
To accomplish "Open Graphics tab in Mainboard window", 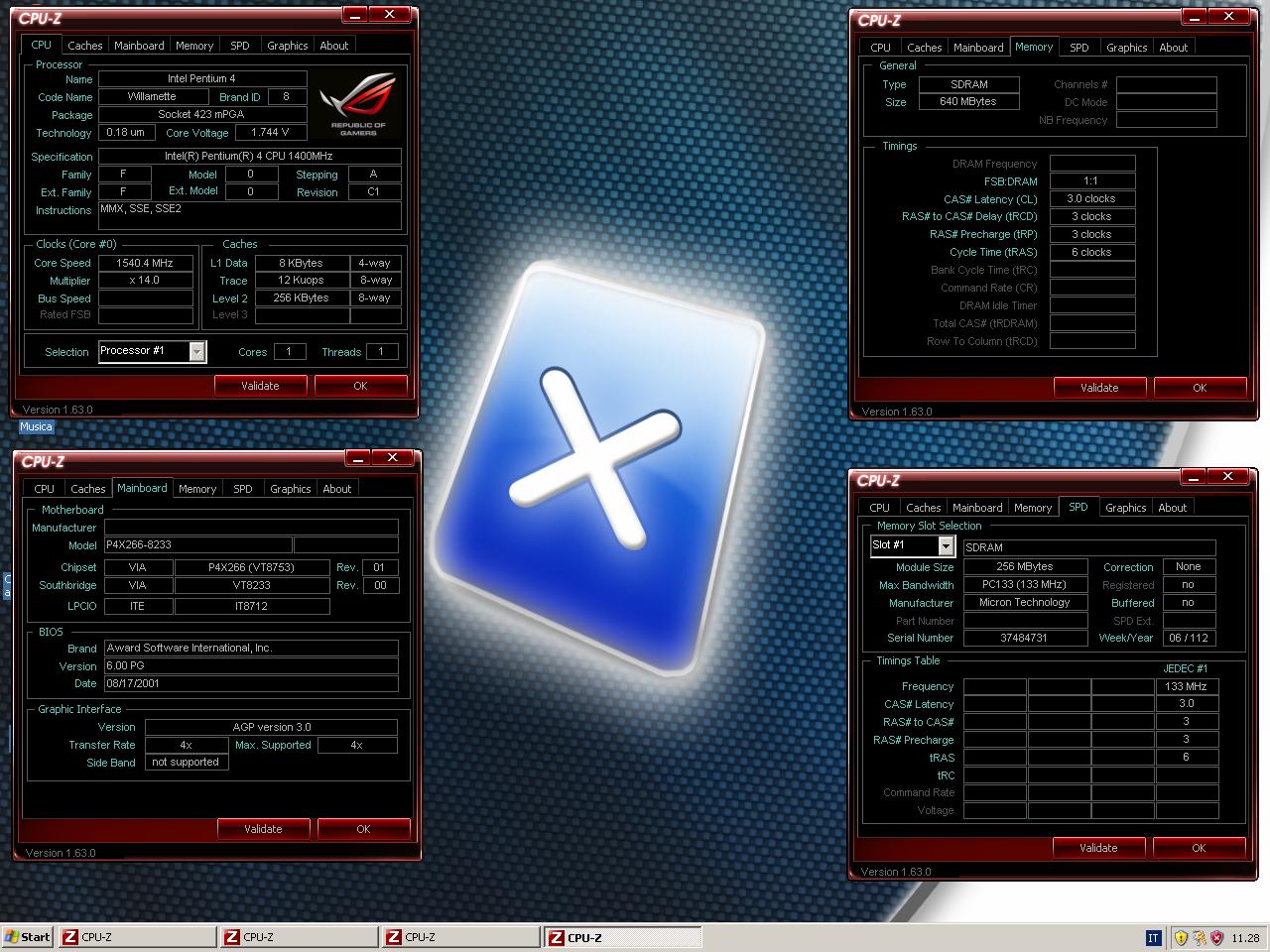I will (x=291, y=489).
